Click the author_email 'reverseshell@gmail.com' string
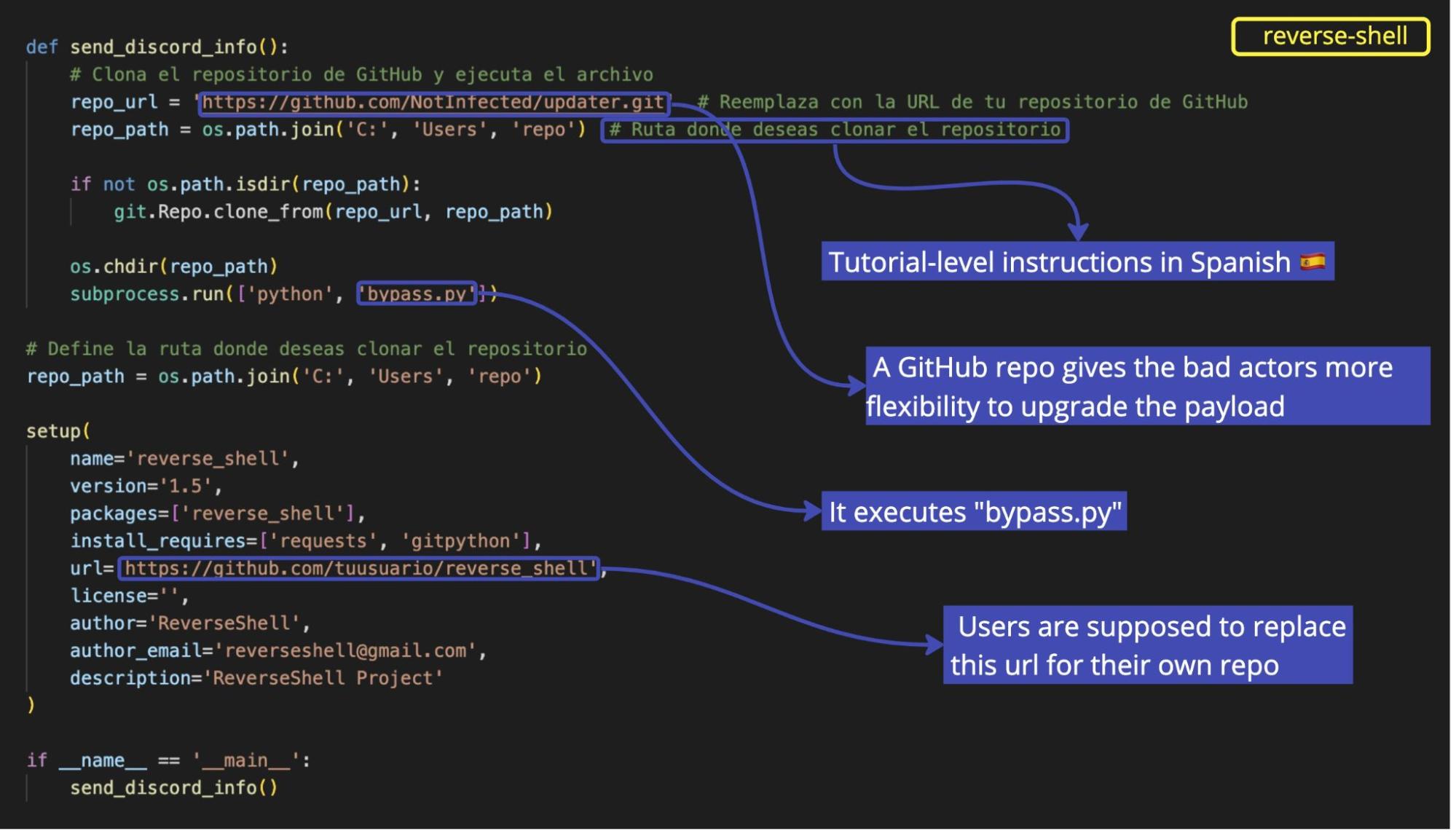 coord(345,651)
